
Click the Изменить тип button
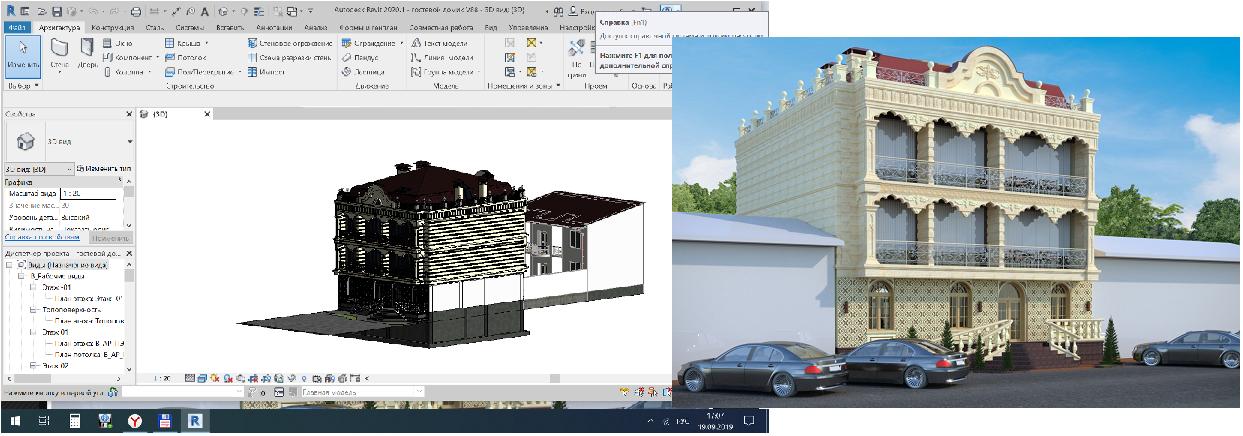(102, 169)
